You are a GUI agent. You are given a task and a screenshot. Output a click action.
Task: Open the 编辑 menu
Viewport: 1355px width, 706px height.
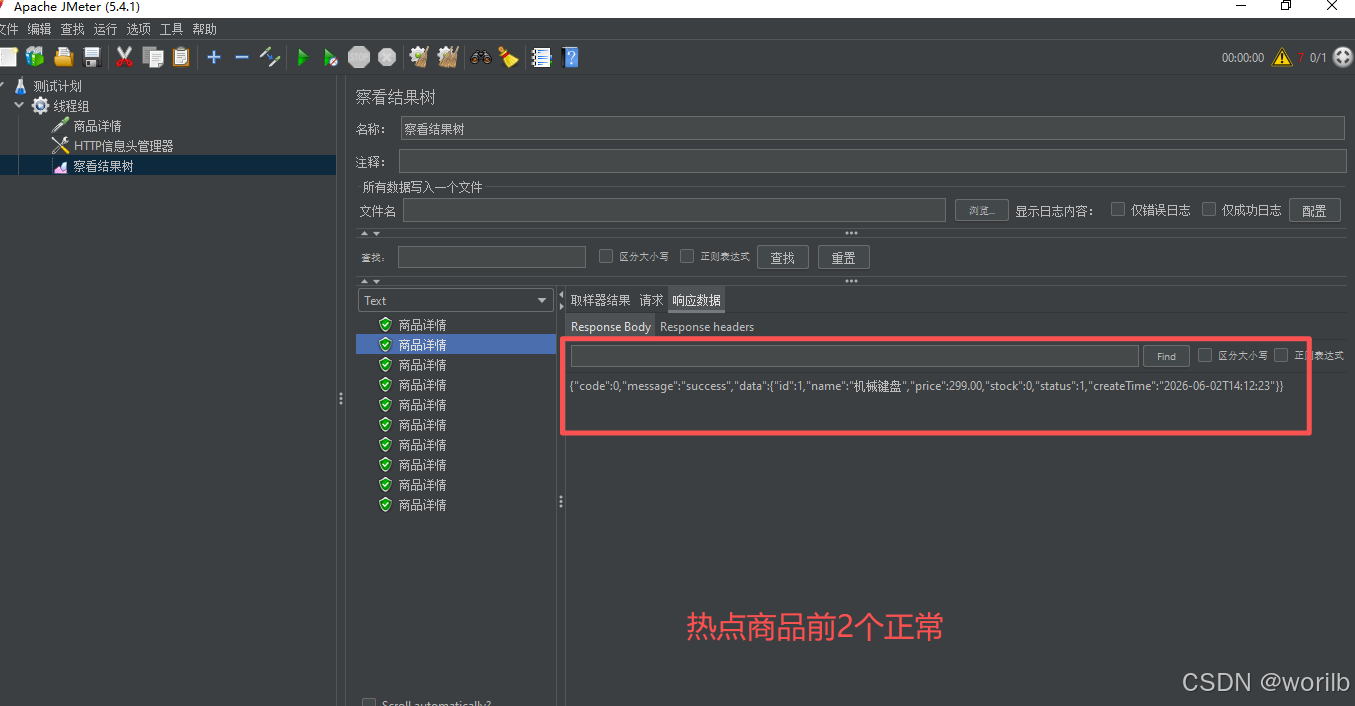(x=40, y=30)
